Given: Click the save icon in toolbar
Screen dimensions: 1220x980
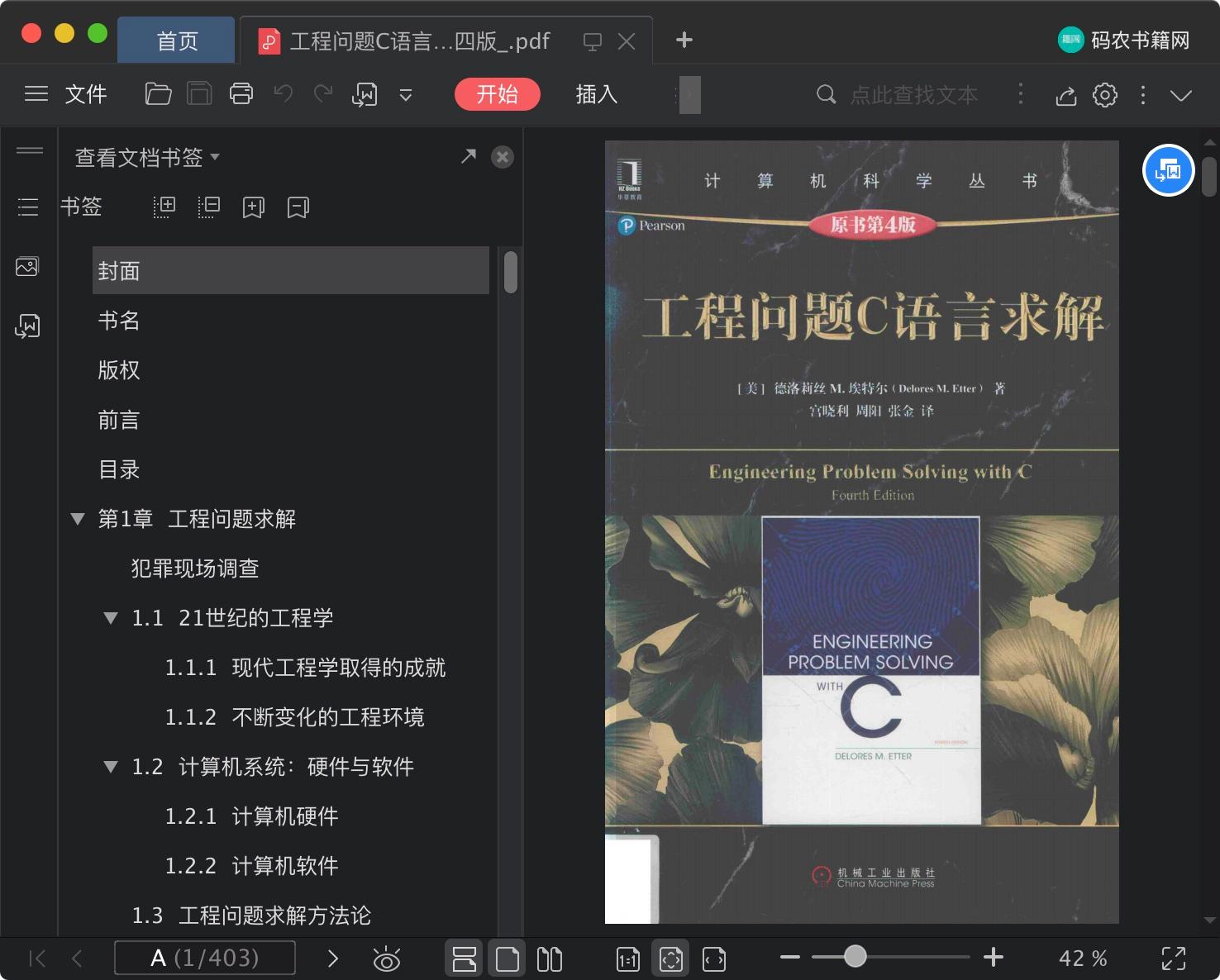Looking at the screenshot, I should (199, 94).
